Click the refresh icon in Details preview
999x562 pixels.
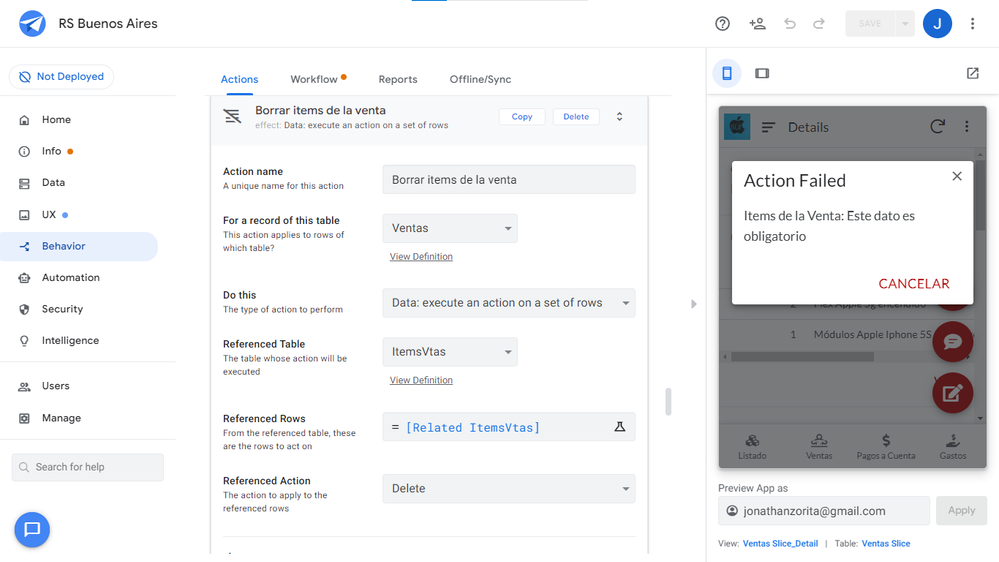click(x=937, y=127)
